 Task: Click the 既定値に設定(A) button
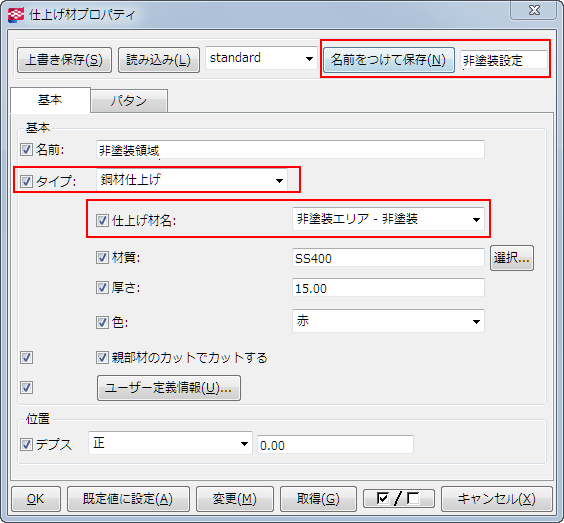click(x=128, y=499)
